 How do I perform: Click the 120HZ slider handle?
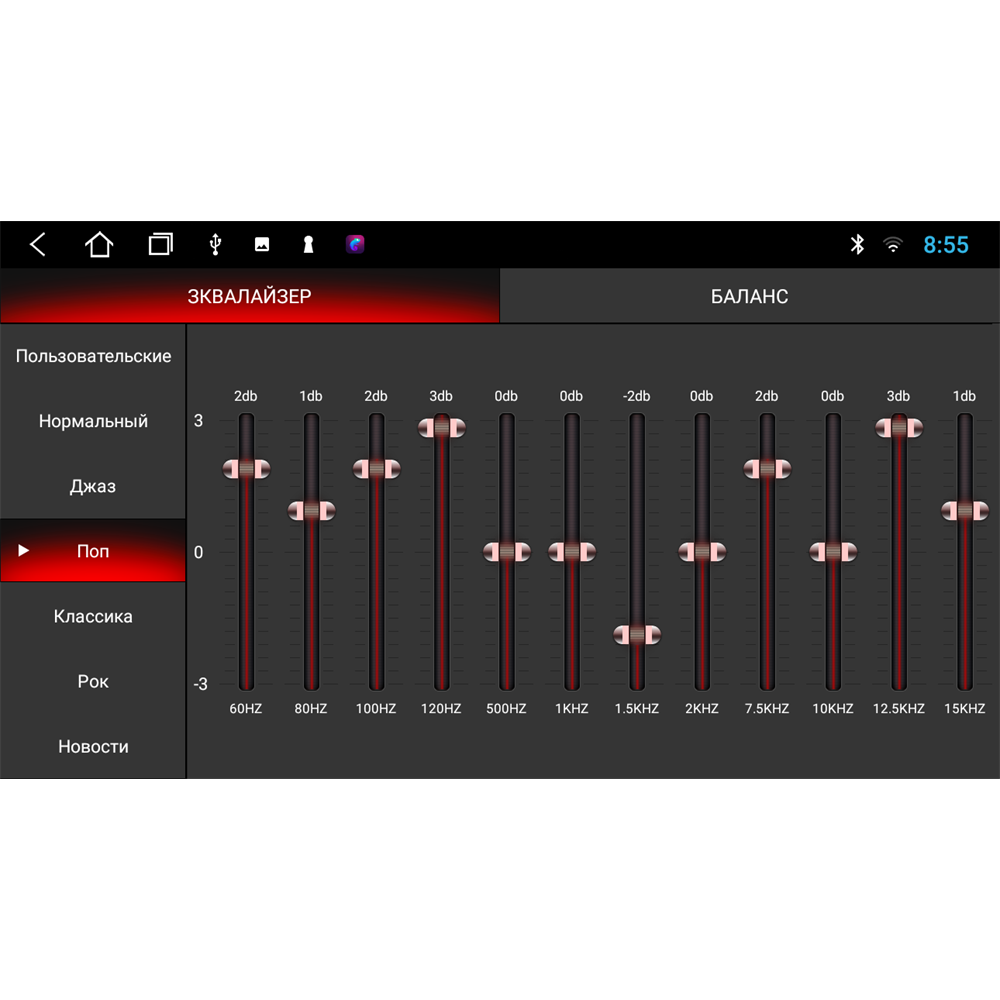click(x=441, y=428)
